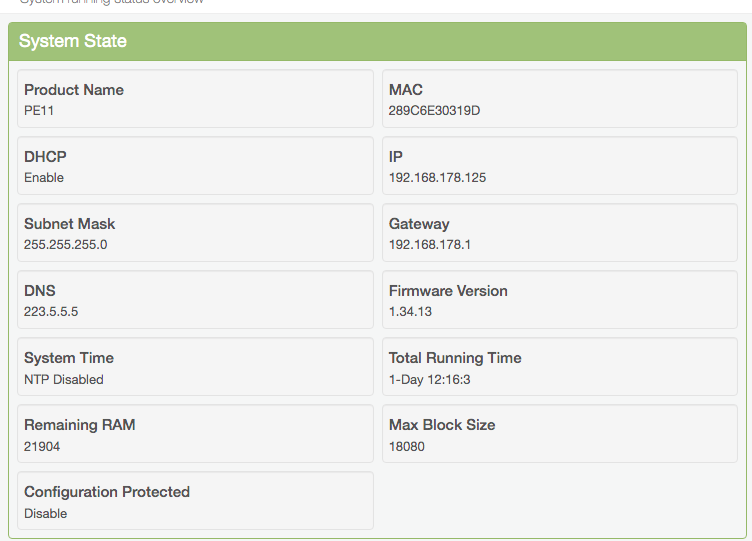Click the Firmware Version label
This screenshot has height=541, width=752.
tap(448, 291)
